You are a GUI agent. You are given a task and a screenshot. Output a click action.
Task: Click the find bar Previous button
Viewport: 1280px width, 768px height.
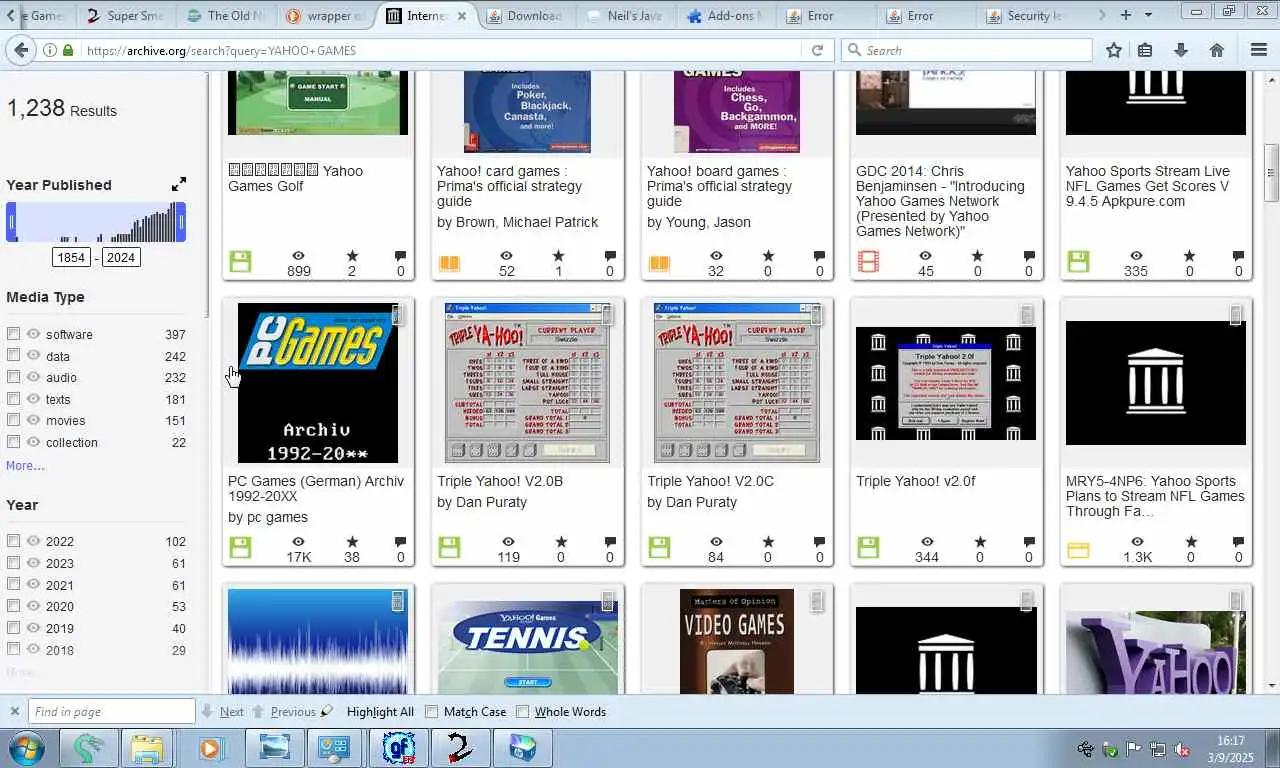pos(284,712)
